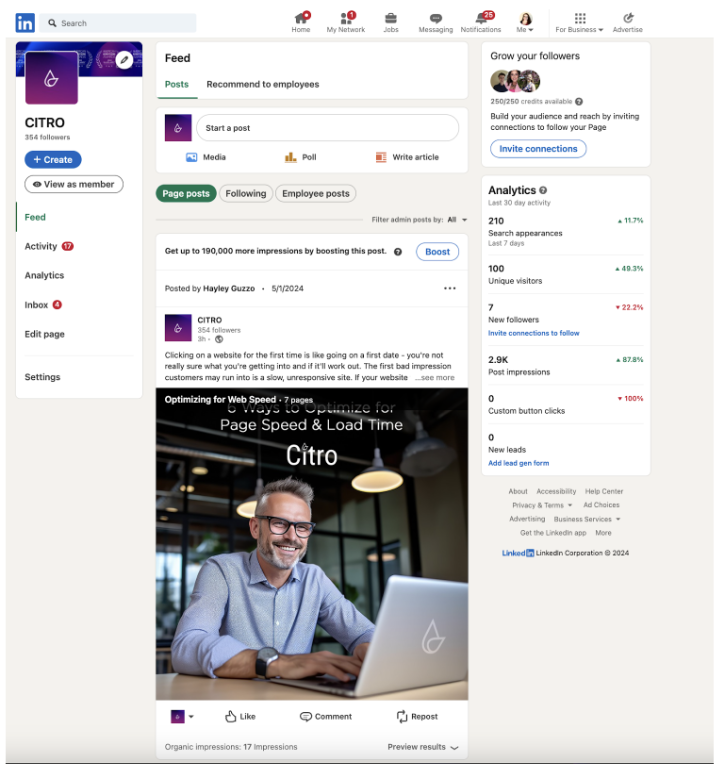The image size is (714, 766).
Task: Open the LinkedIn Home icon
Action: 301,19
